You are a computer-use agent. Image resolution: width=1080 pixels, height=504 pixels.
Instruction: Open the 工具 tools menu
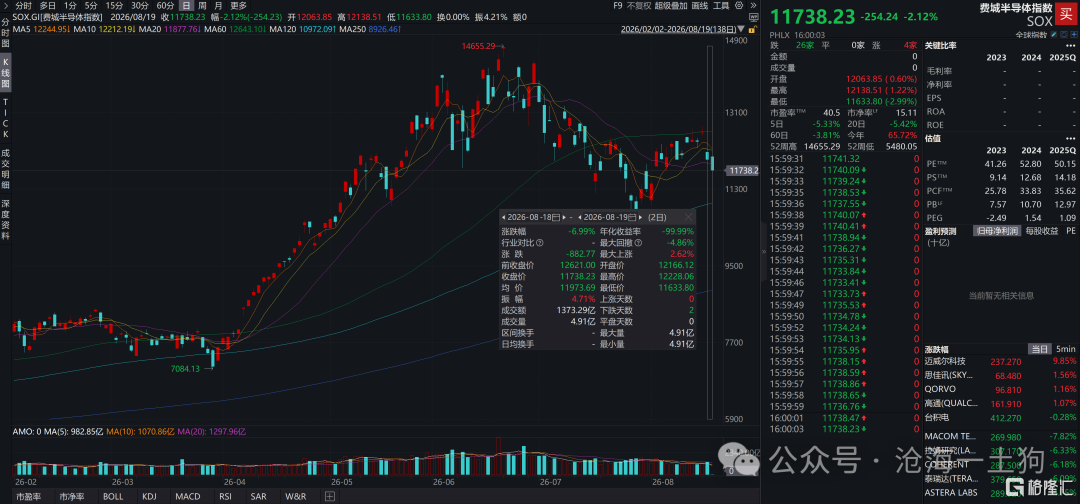[x=722, y=6]
